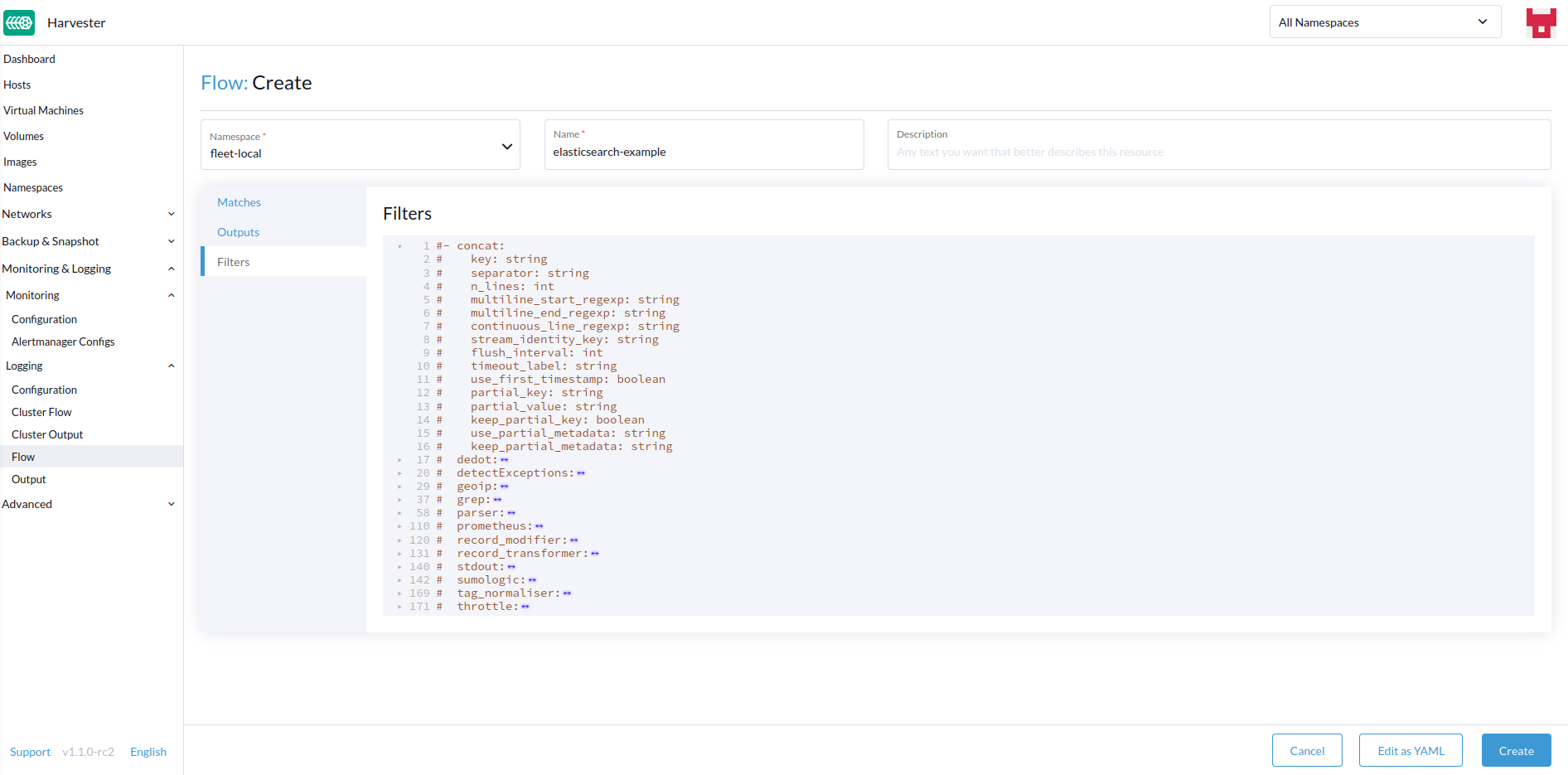Click the Create button
The width and height of the screenshot is (1568, 775).
(x=1516, y=750)
